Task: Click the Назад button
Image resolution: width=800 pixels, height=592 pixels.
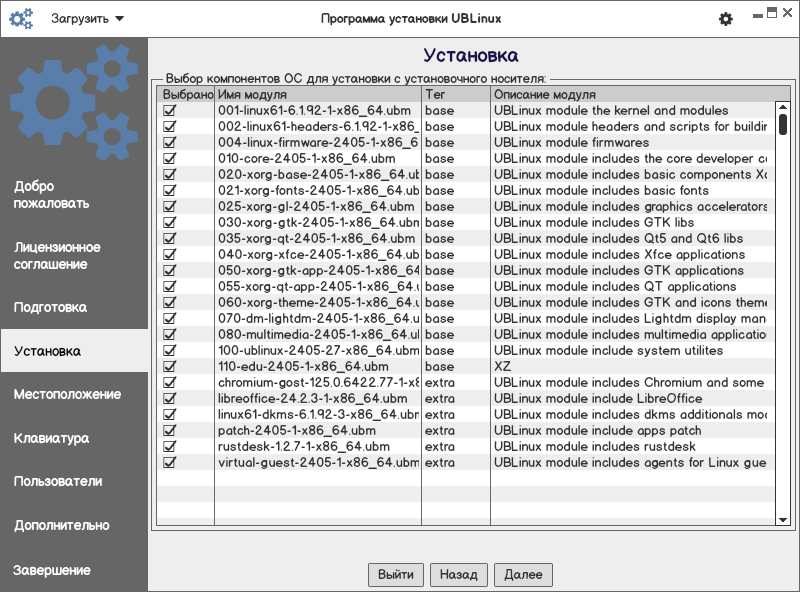Action: coord(459,575)
